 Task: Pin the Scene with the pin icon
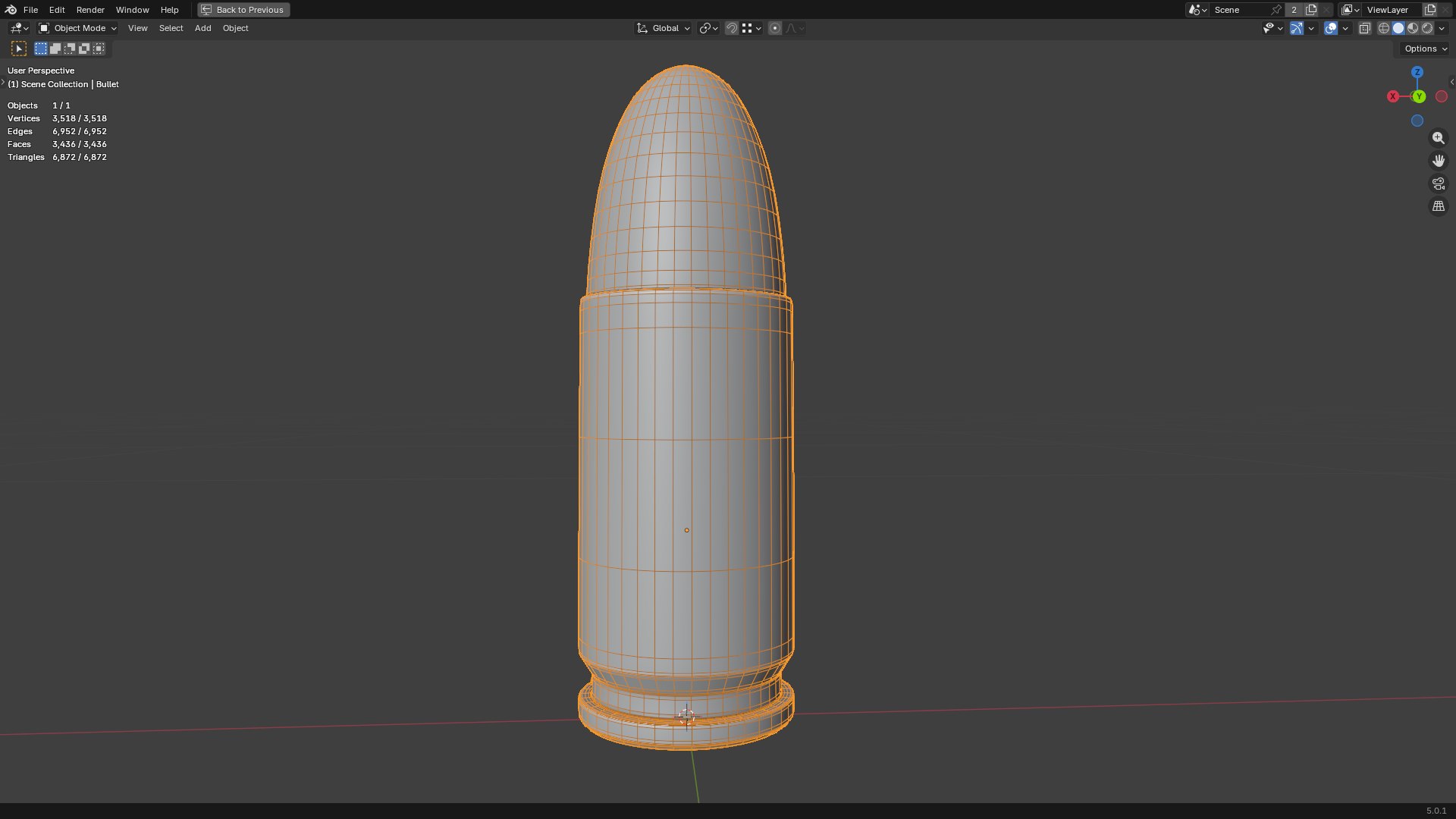(x=1276, y=10)
